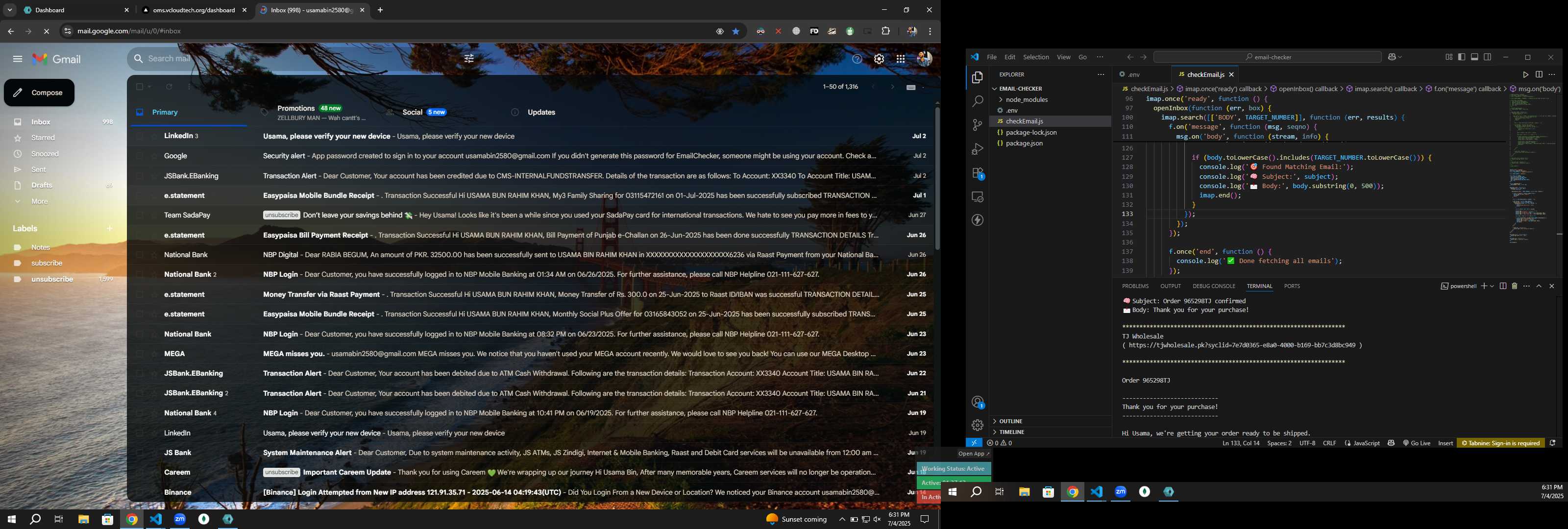Select checkbox for Google Security alert email
The image size is (1568, 529).
click(140, 156)
